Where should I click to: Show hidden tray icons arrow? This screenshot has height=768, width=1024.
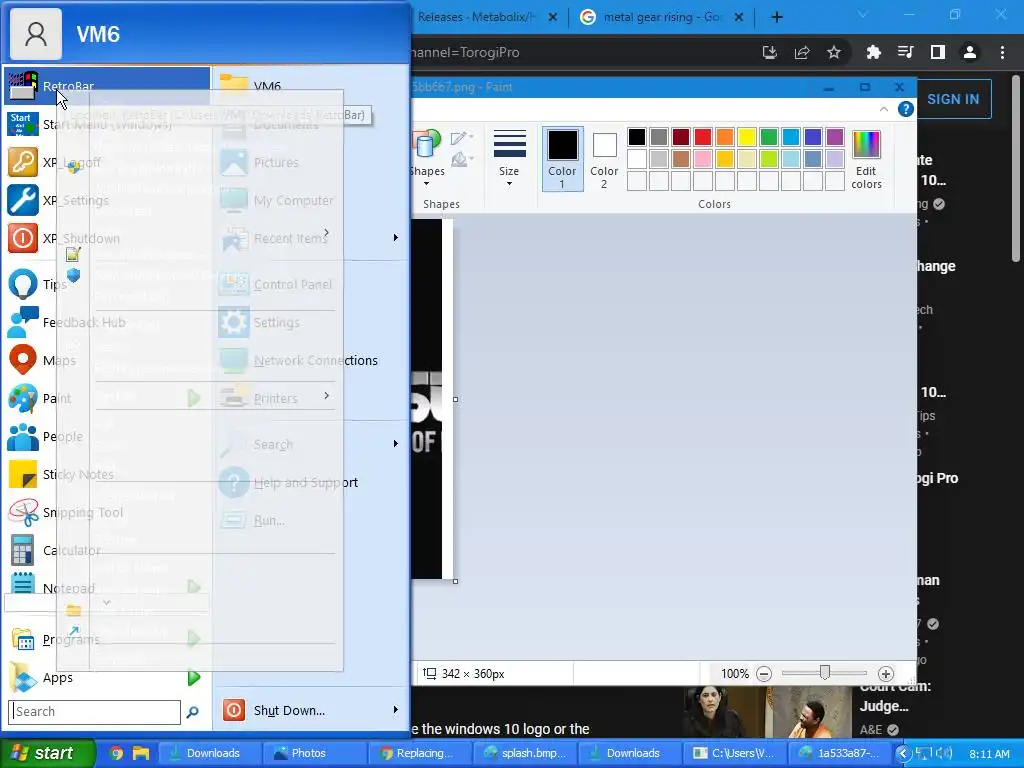point(903,753)
